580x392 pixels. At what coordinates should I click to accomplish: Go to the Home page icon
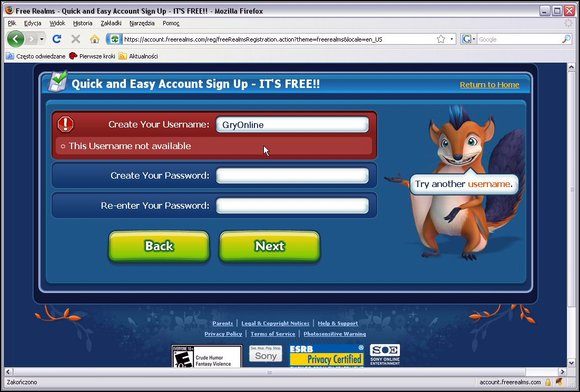tap(95, 39)
